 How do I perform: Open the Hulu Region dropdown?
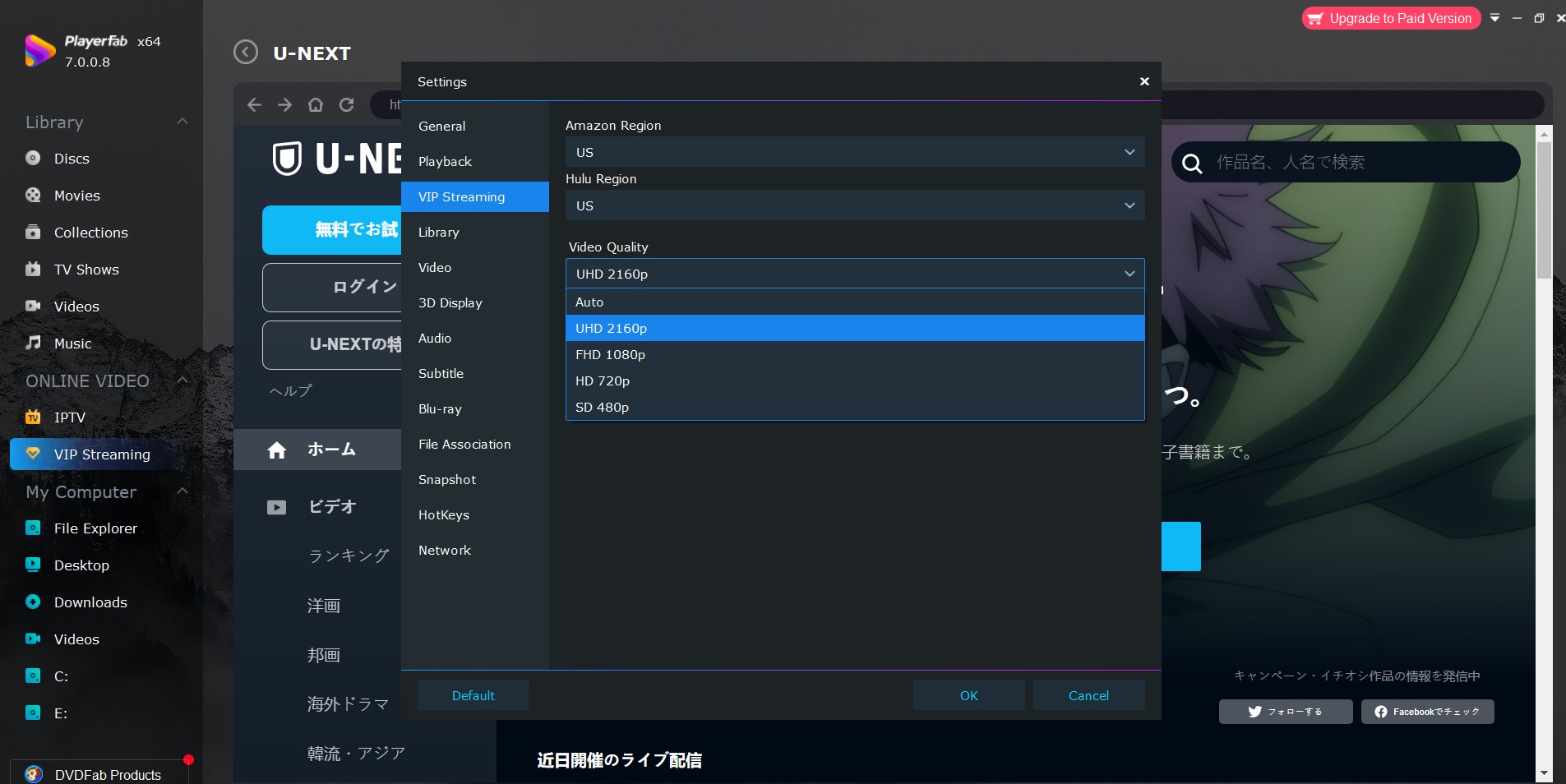855,205
